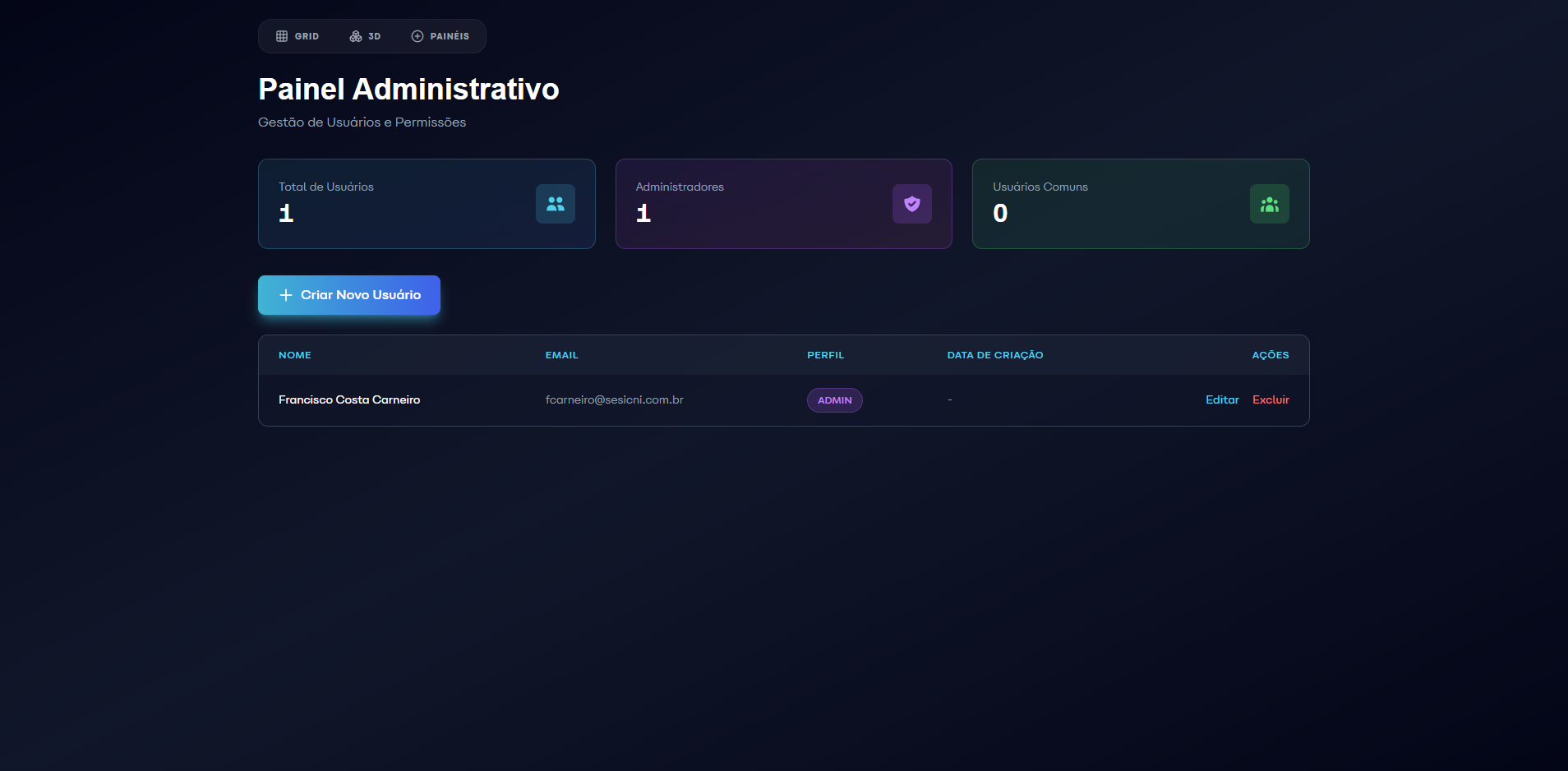Click the group icon in Usuários Comuns card
The image size is (1568, 771).
[x=1270, y=204]
